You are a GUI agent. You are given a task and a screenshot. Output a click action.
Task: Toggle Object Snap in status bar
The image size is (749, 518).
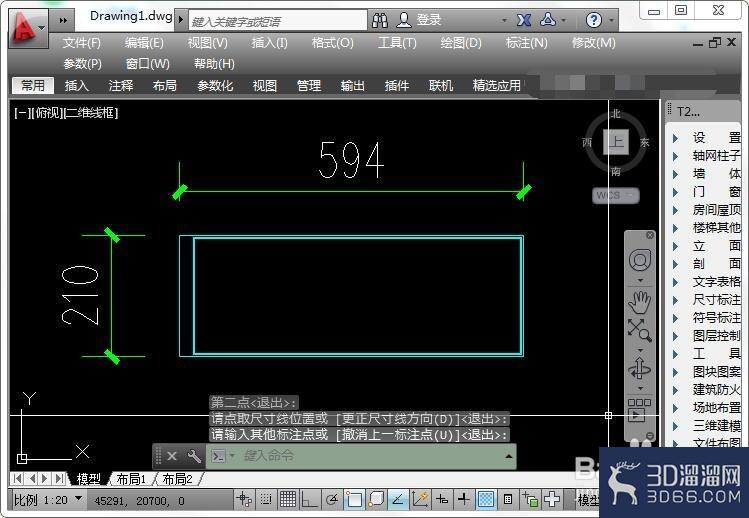tap(354, 499)
